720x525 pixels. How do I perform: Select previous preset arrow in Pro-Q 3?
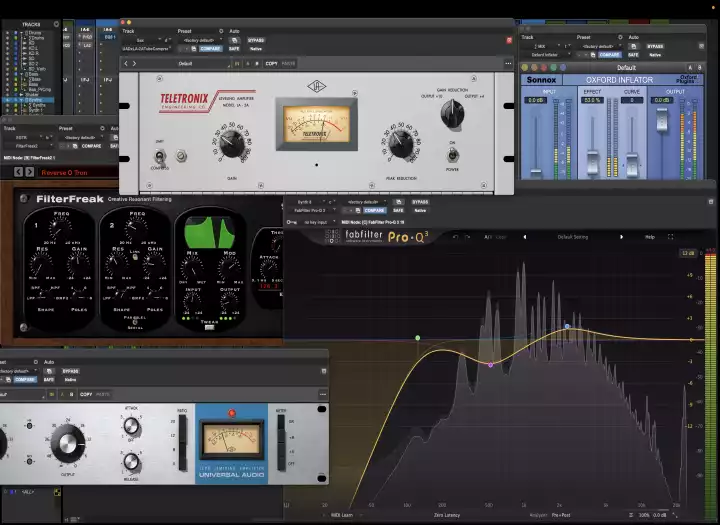click(525, 237)
